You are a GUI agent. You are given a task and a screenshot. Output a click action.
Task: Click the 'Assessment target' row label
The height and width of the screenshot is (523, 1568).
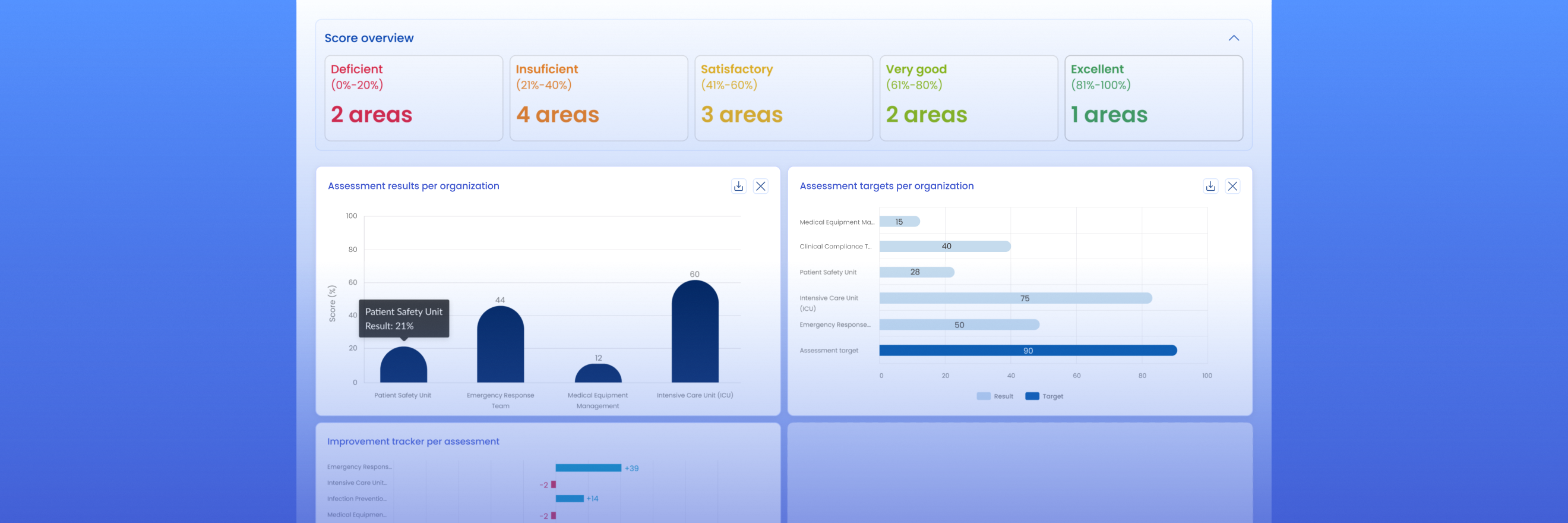pos(829,351)
